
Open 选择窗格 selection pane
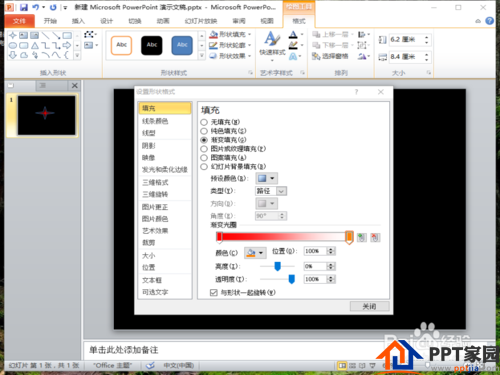[x=330, y=56]
